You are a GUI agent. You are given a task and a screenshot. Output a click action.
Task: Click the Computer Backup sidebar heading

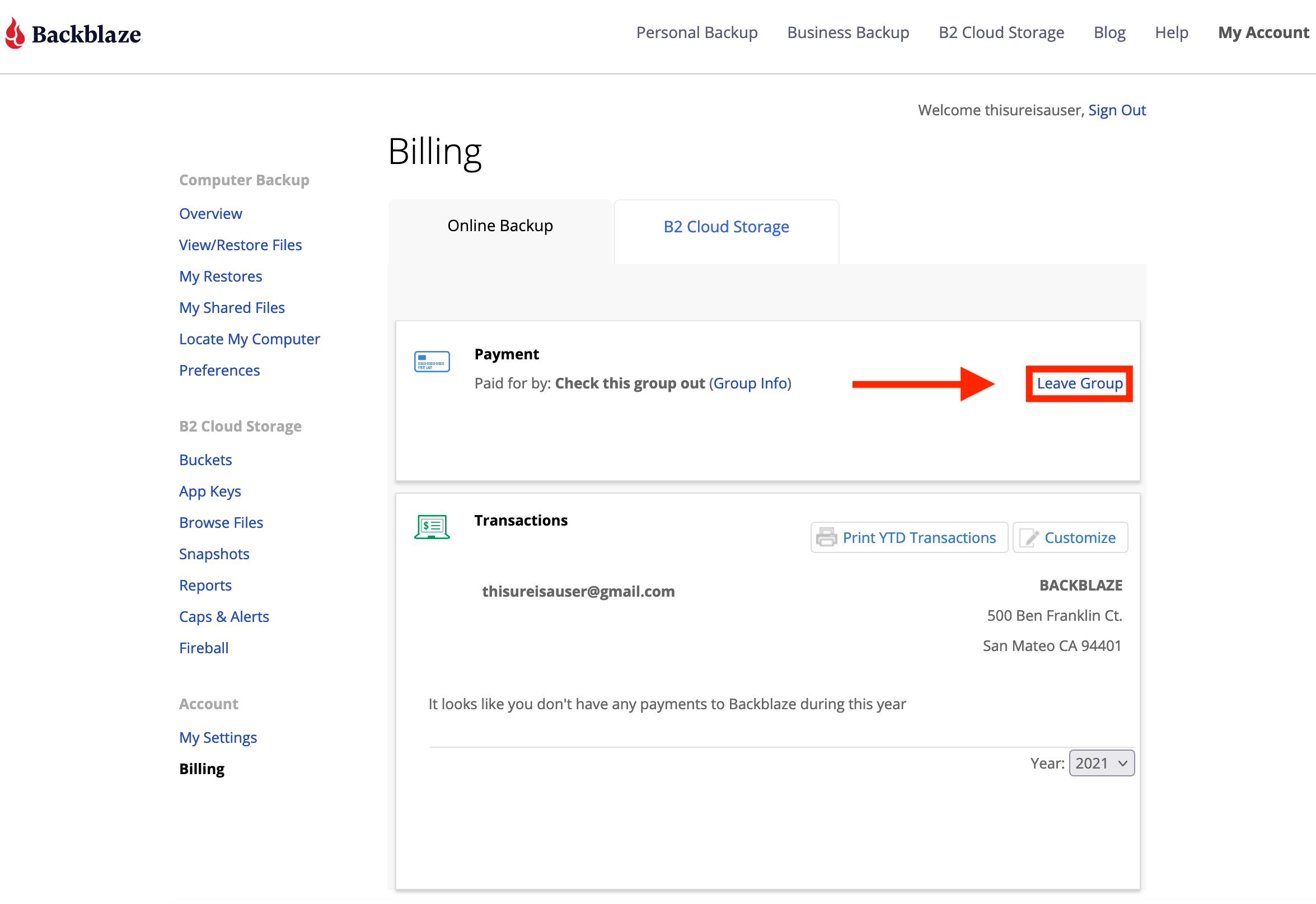[x=244, y=180]
